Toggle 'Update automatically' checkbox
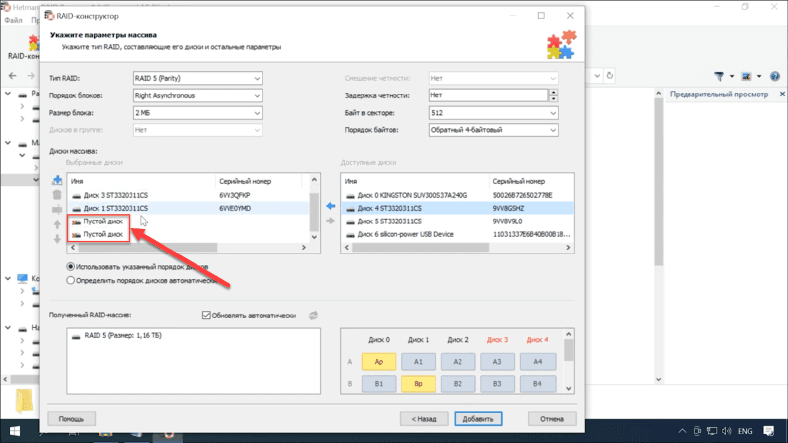 206,315
